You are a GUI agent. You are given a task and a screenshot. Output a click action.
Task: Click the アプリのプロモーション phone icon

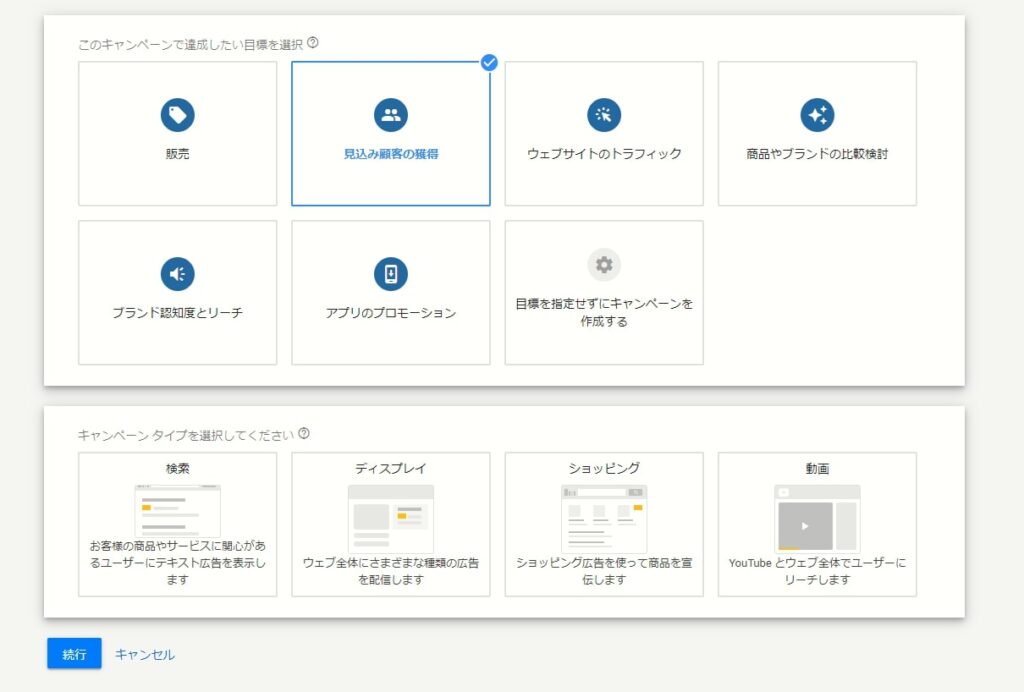point(391,274)
